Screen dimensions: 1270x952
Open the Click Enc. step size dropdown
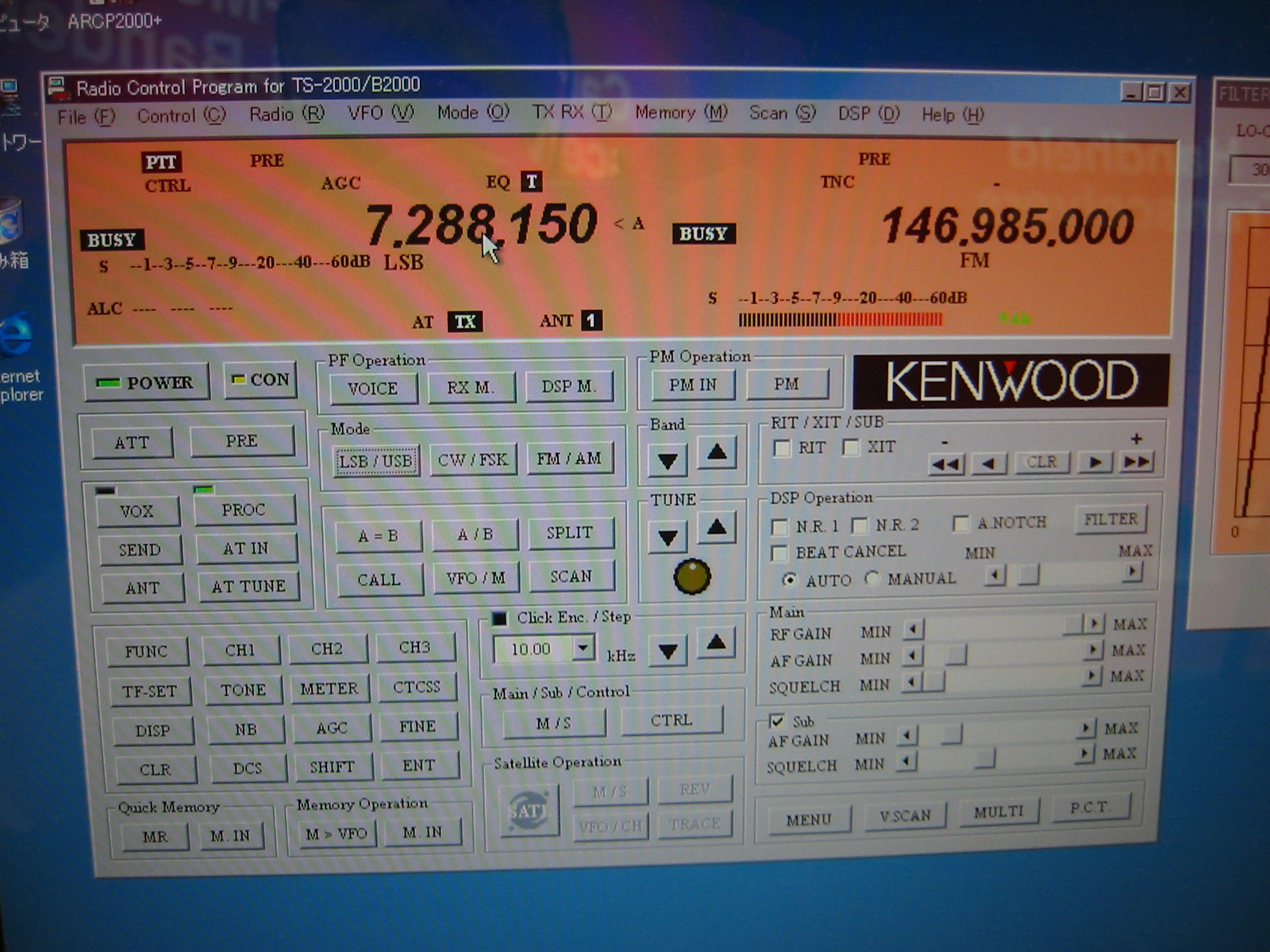[x=583, y=648]
